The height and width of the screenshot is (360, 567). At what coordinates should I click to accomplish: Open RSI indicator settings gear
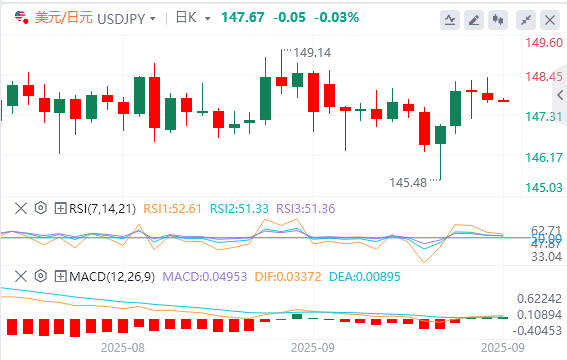(x=41, y=208)
